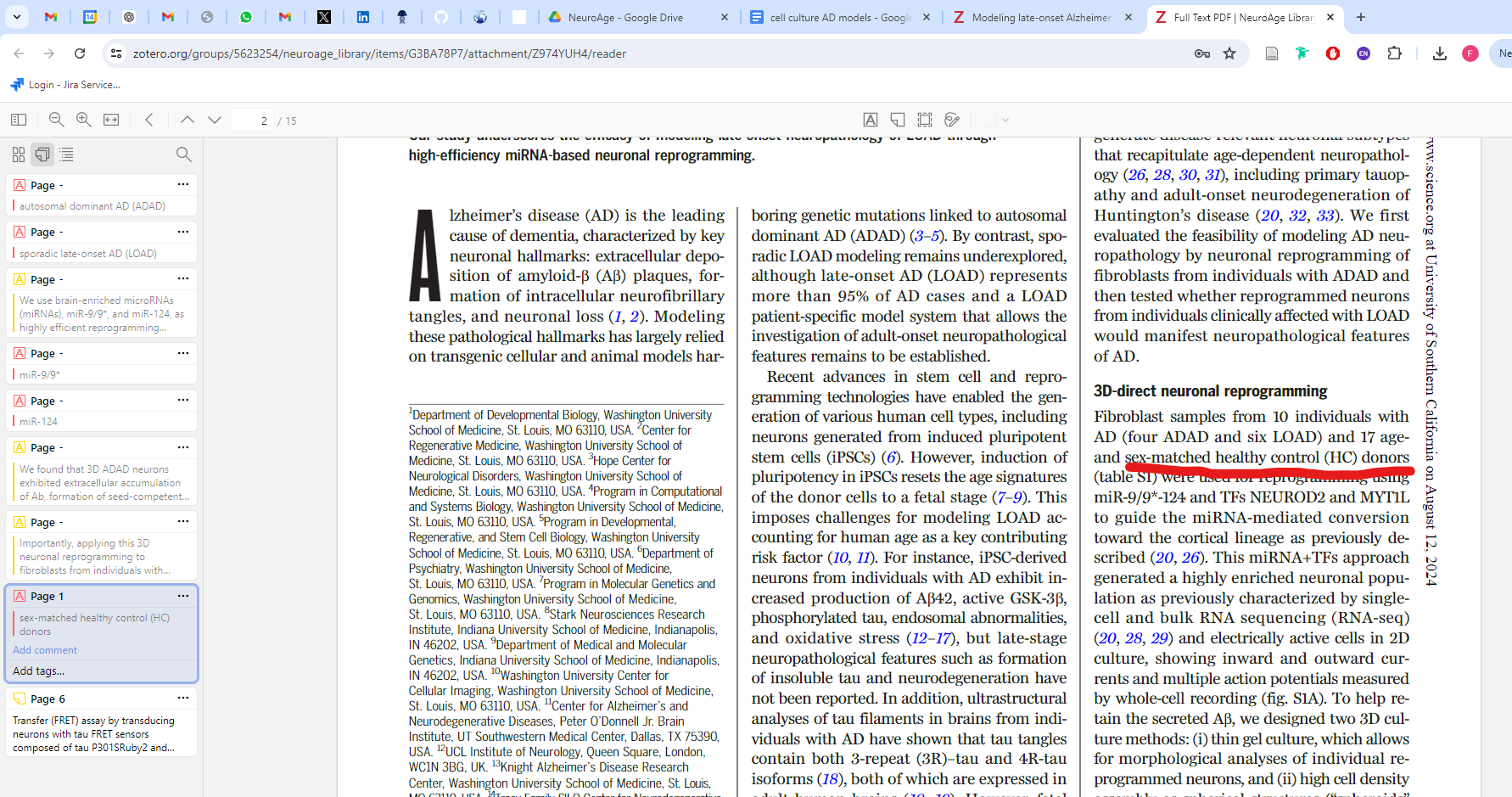
Task: Open options menu for miR-9/9* annotation
Action: click(x=183, y=352)
